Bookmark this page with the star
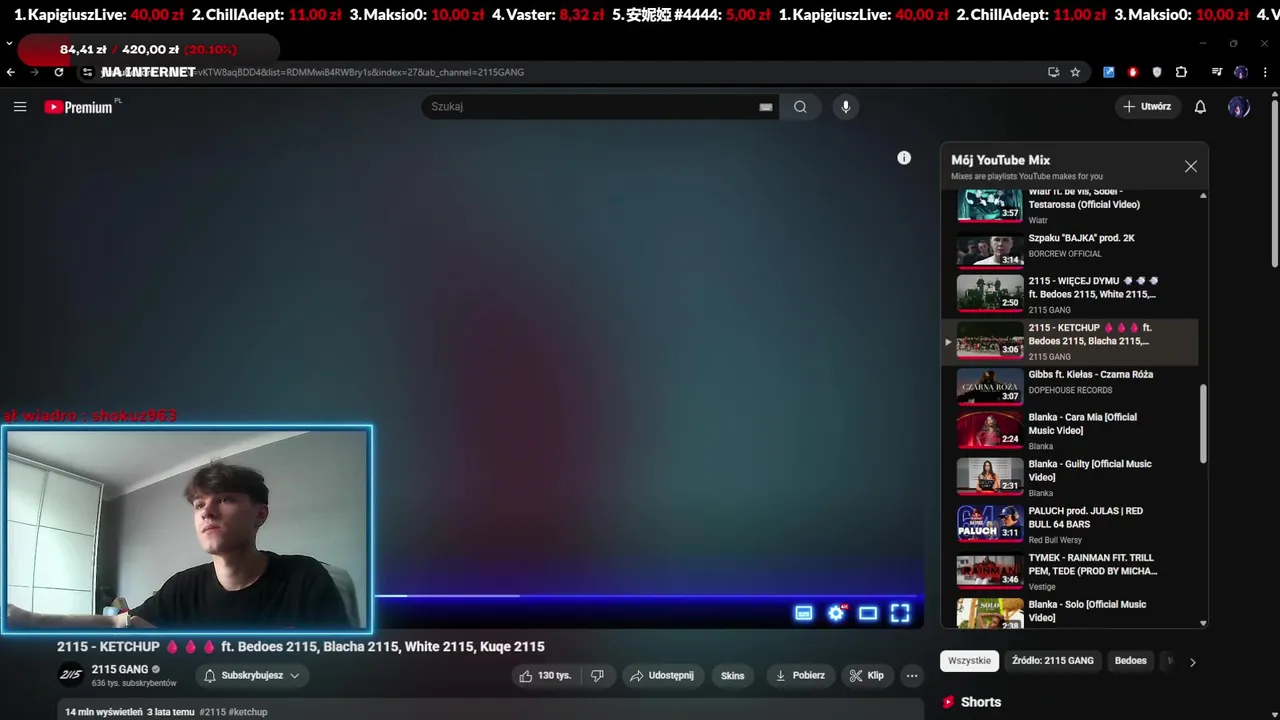This screenshot has height=720, width=1280. point(1075,72)
